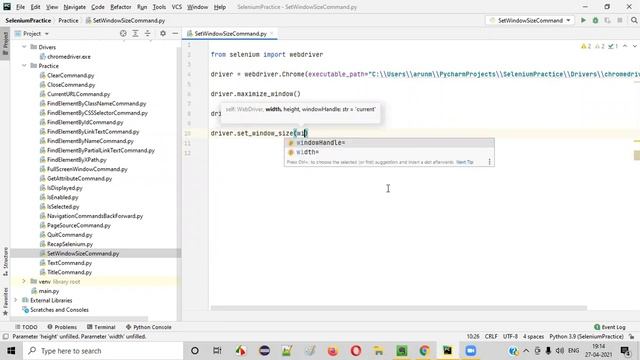640x360 pixels.
Task: Open main.py in project tree
Action: click(45, 291)
